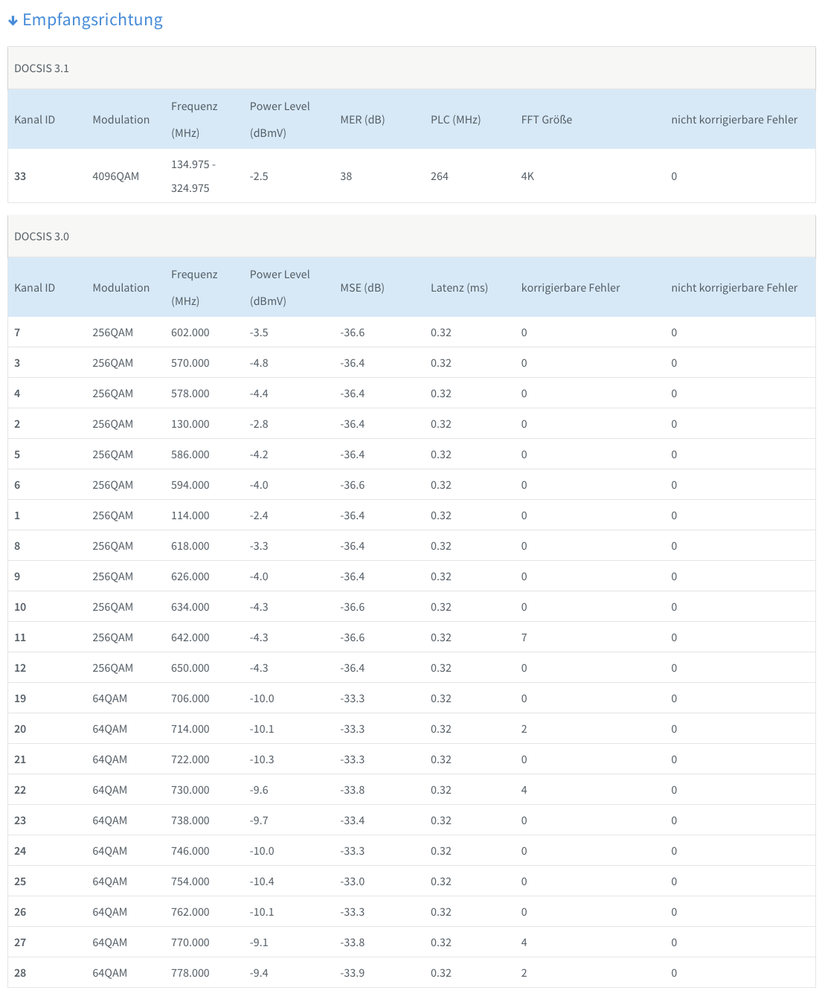Click the Latenz (ms) column header
825x999 pixels.
pos(459,288)
